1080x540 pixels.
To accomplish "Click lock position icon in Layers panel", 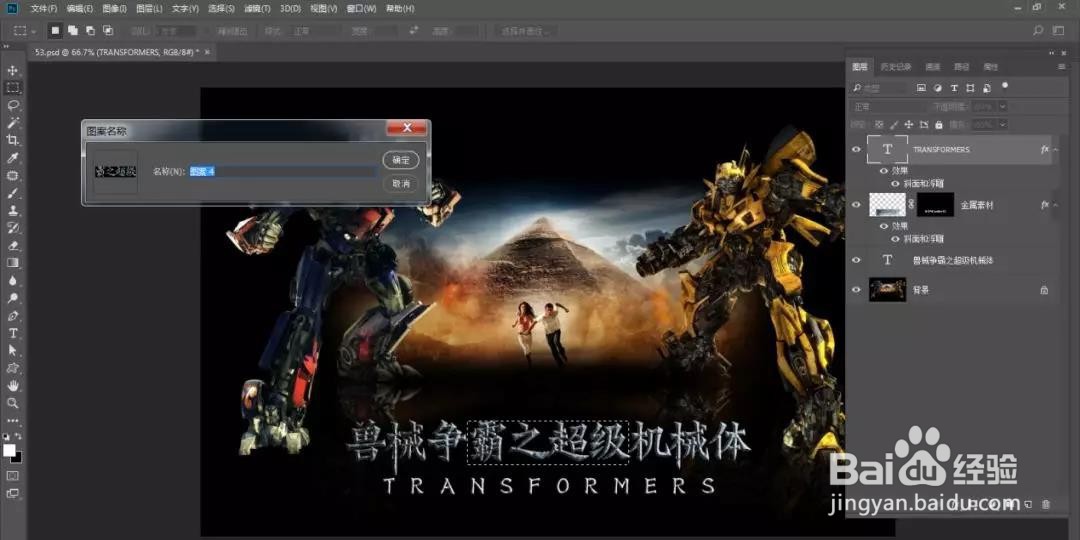I will click(908, 125).
